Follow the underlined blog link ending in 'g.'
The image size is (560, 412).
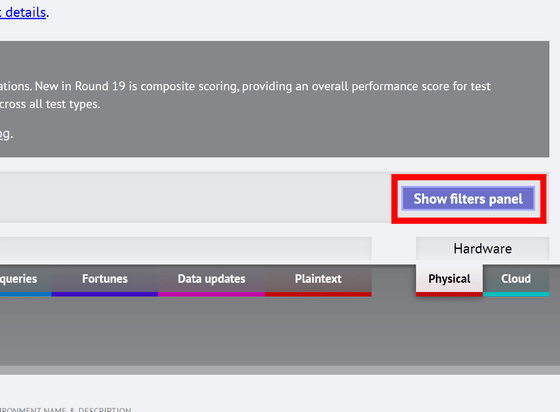[x=6, y=134]
